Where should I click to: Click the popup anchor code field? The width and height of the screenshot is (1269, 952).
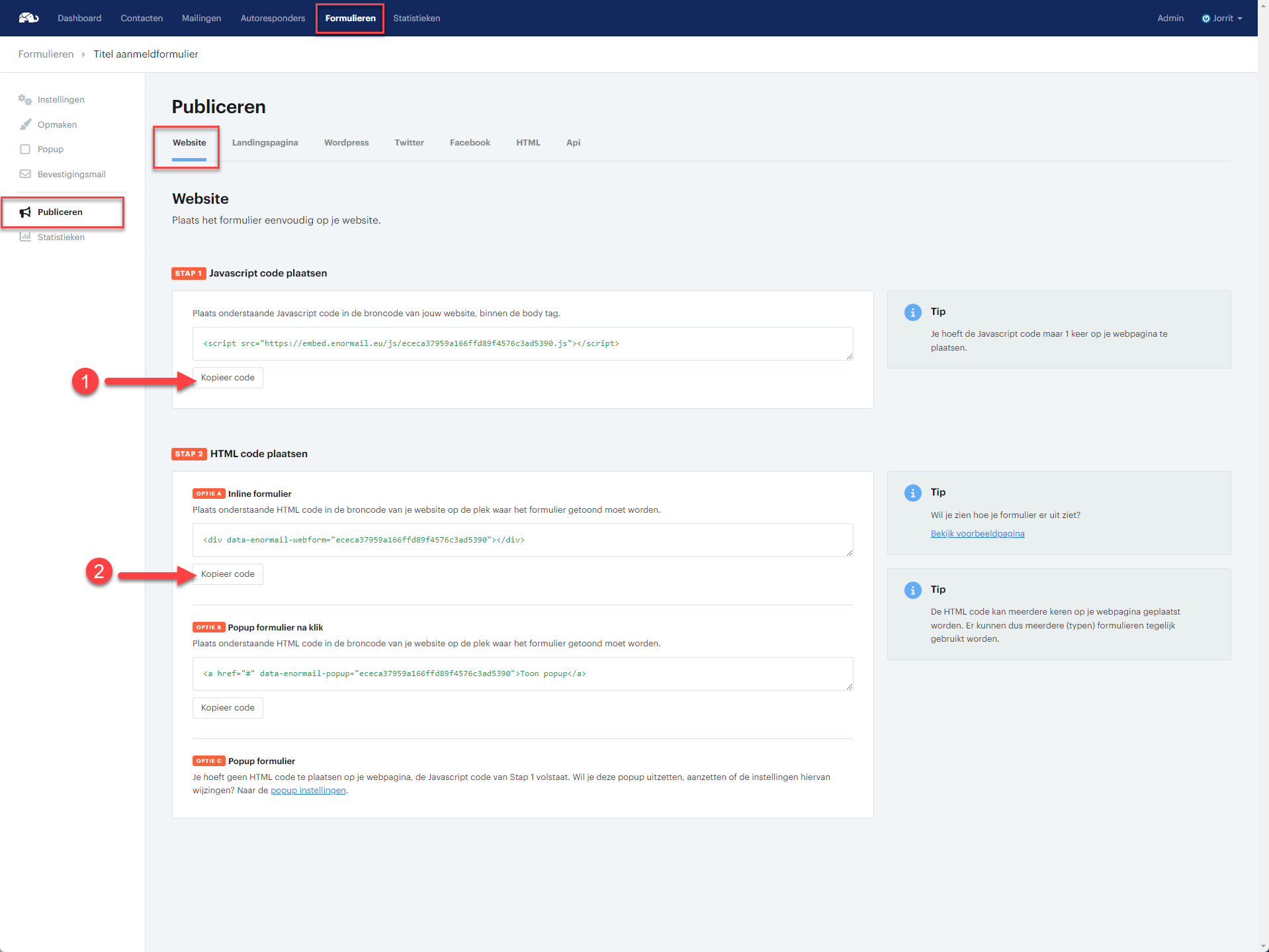pyautogui.click(x=523, y=673)
